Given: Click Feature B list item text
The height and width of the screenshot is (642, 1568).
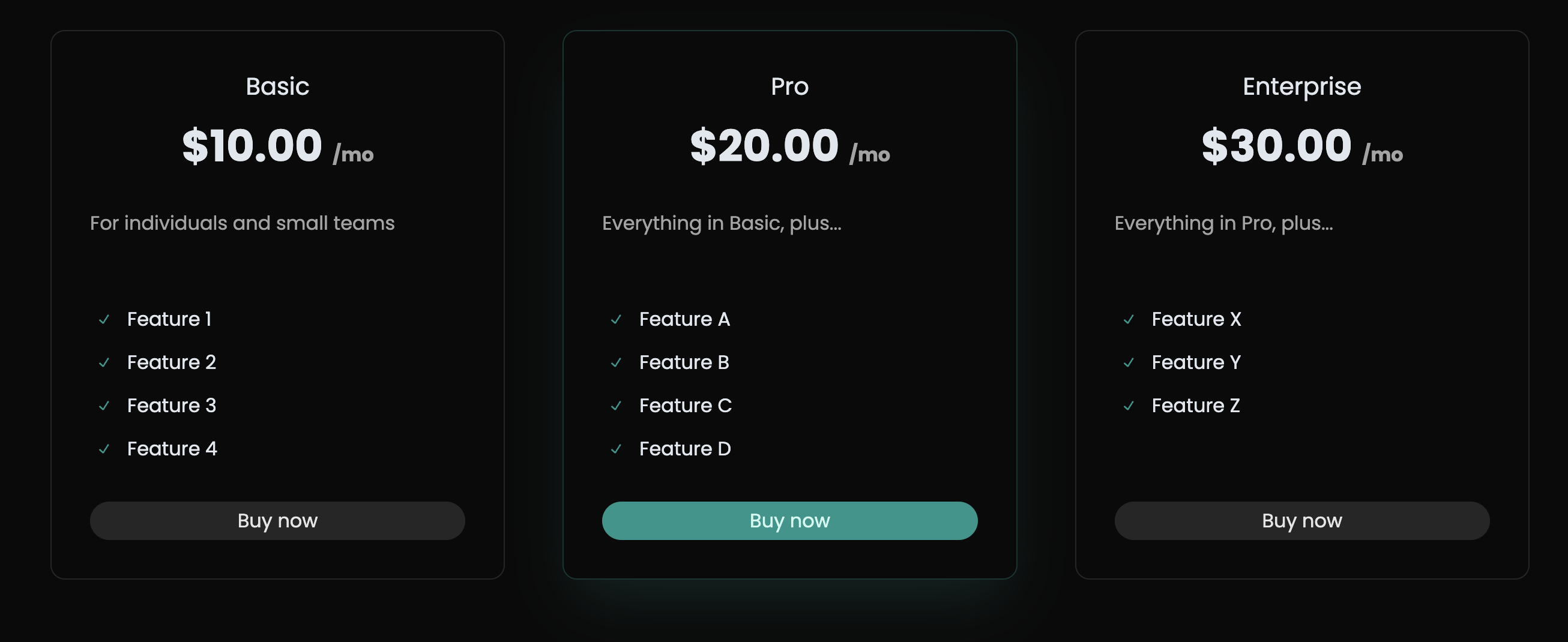Looking at the screenshot, I should [x=684, y=362].
